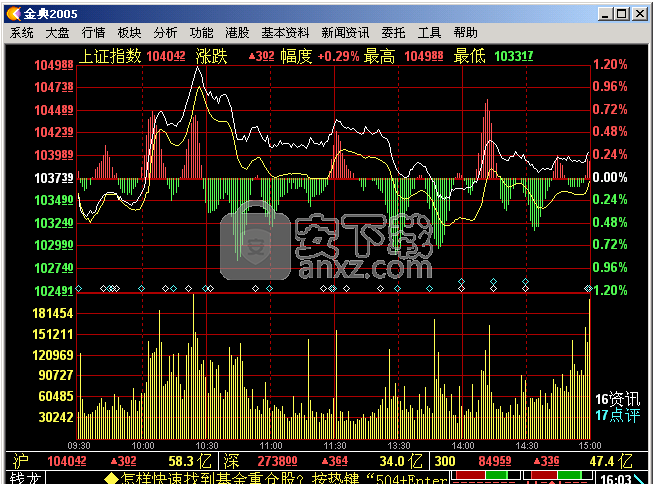Image resolution: width=656 pixels, height=484 pixels.
Task: Click the cyan diamond marker at 09:30
Action: 79,289
